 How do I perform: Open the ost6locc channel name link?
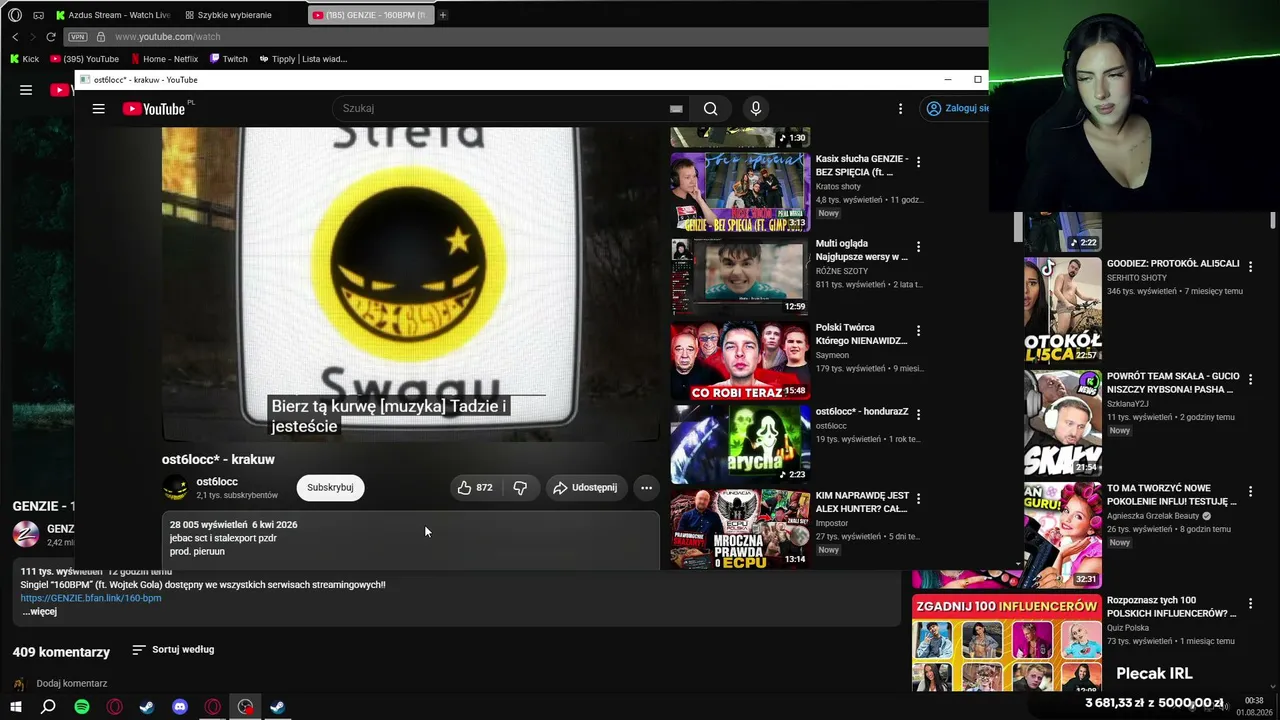(217, 482)
